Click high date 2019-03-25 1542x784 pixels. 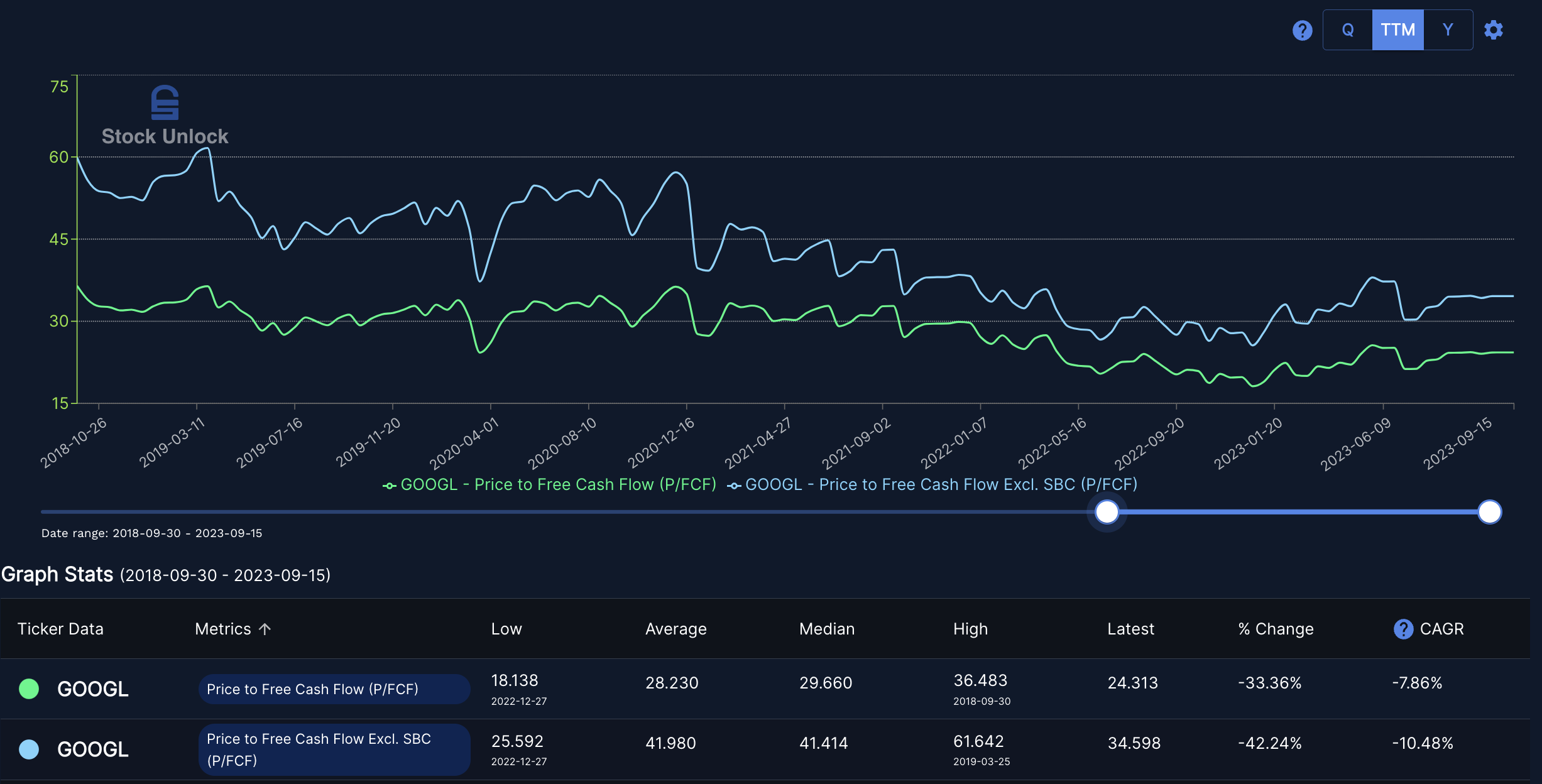pyautogui.click(x=982, y=761)
